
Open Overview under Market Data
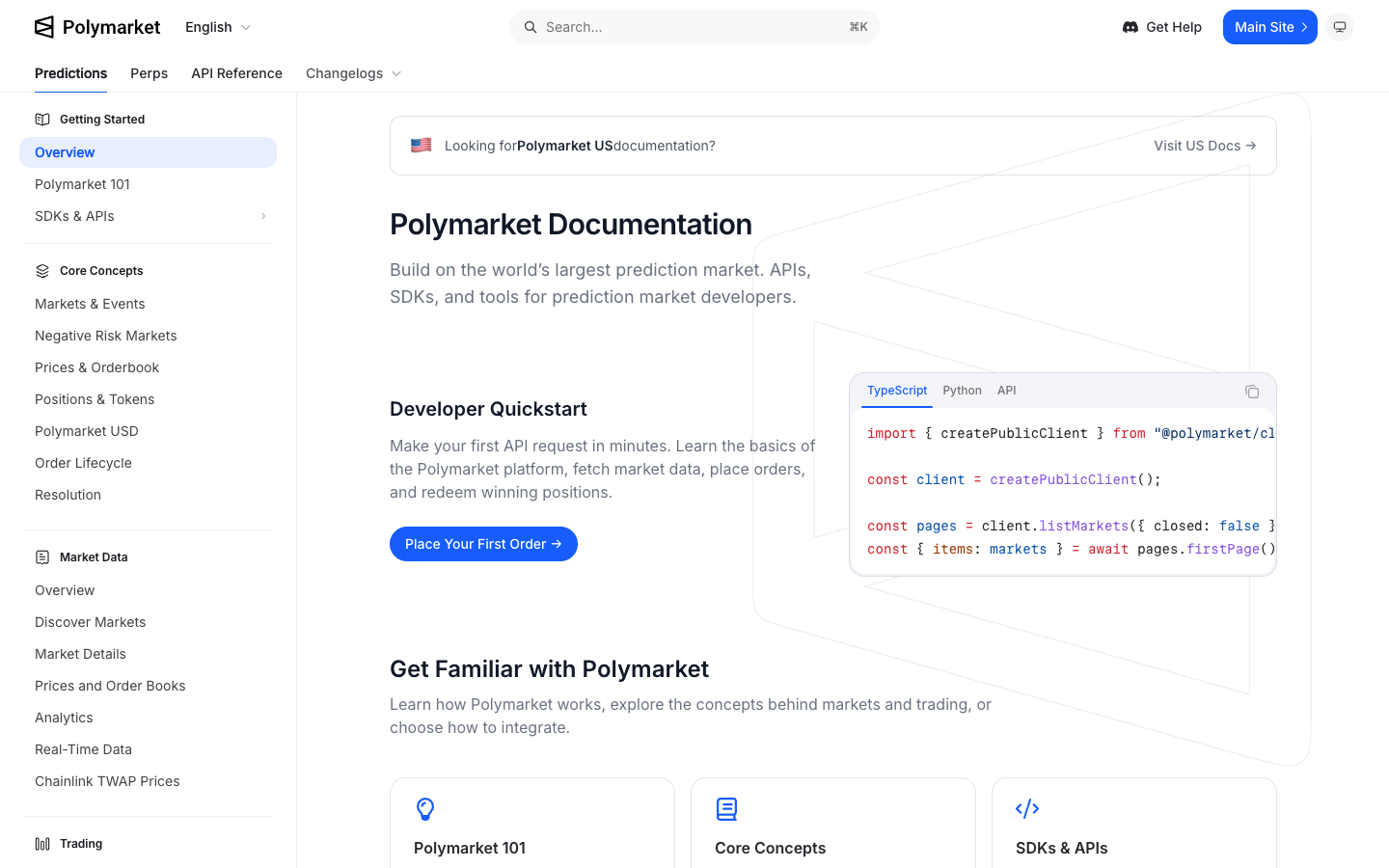coord(148,590)
